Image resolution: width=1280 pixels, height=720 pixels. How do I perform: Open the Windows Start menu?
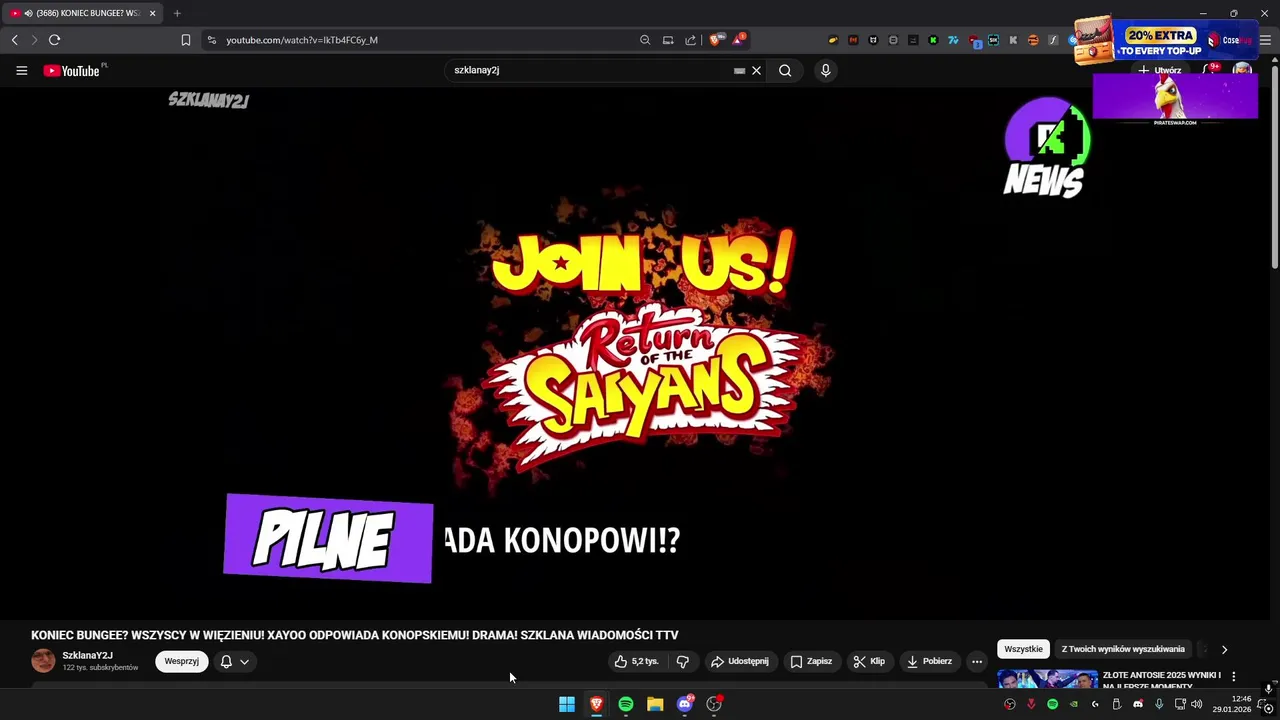pyautogui.click(x=567, y=704)
